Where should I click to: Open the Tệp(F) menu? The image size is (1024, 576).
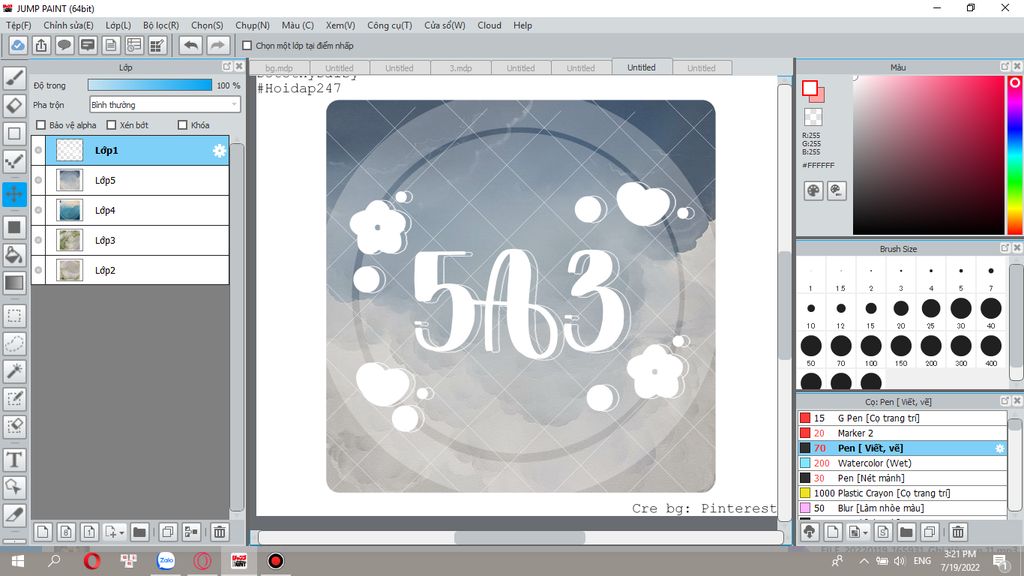[18, 25]
